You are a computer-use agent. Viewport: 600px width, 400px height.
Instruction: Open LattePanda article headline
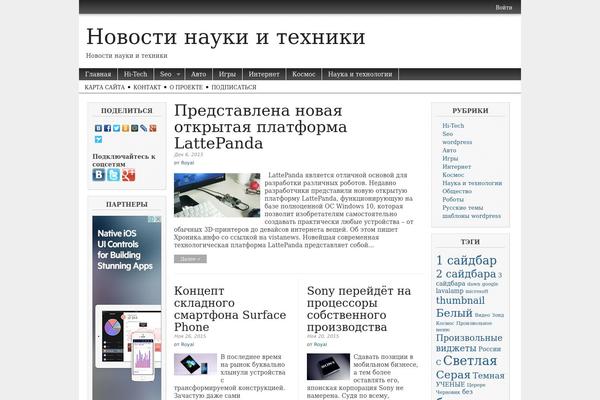(260, 127)
